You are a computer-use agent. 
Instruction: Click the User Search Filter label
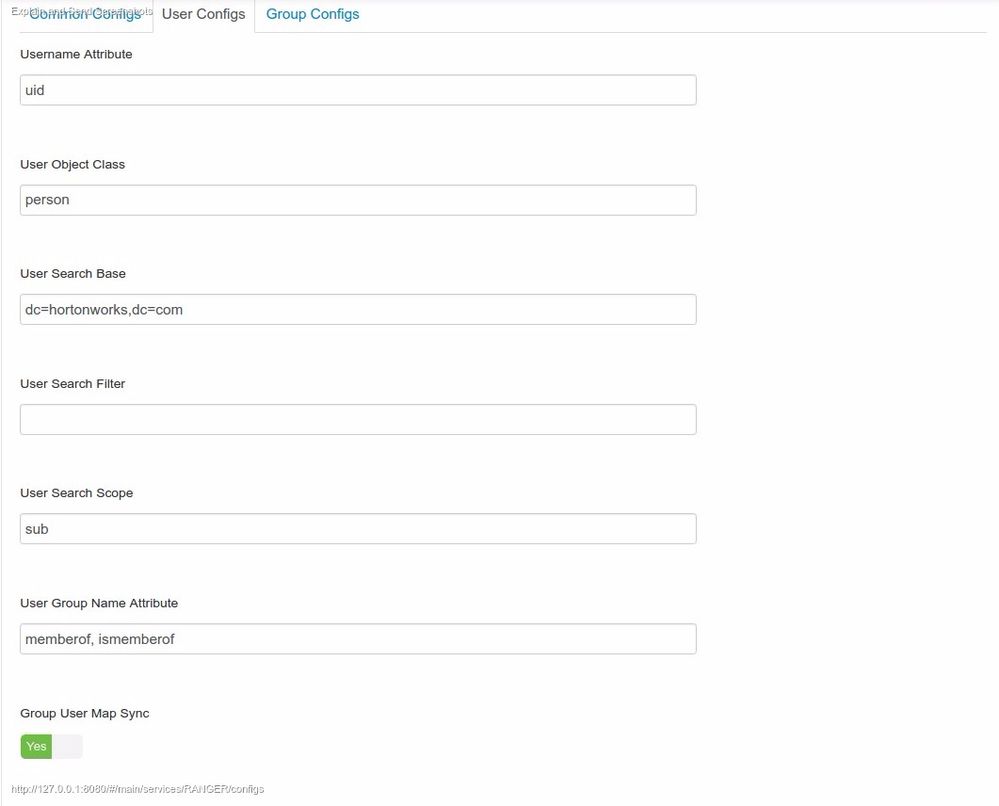coord(72,384)
